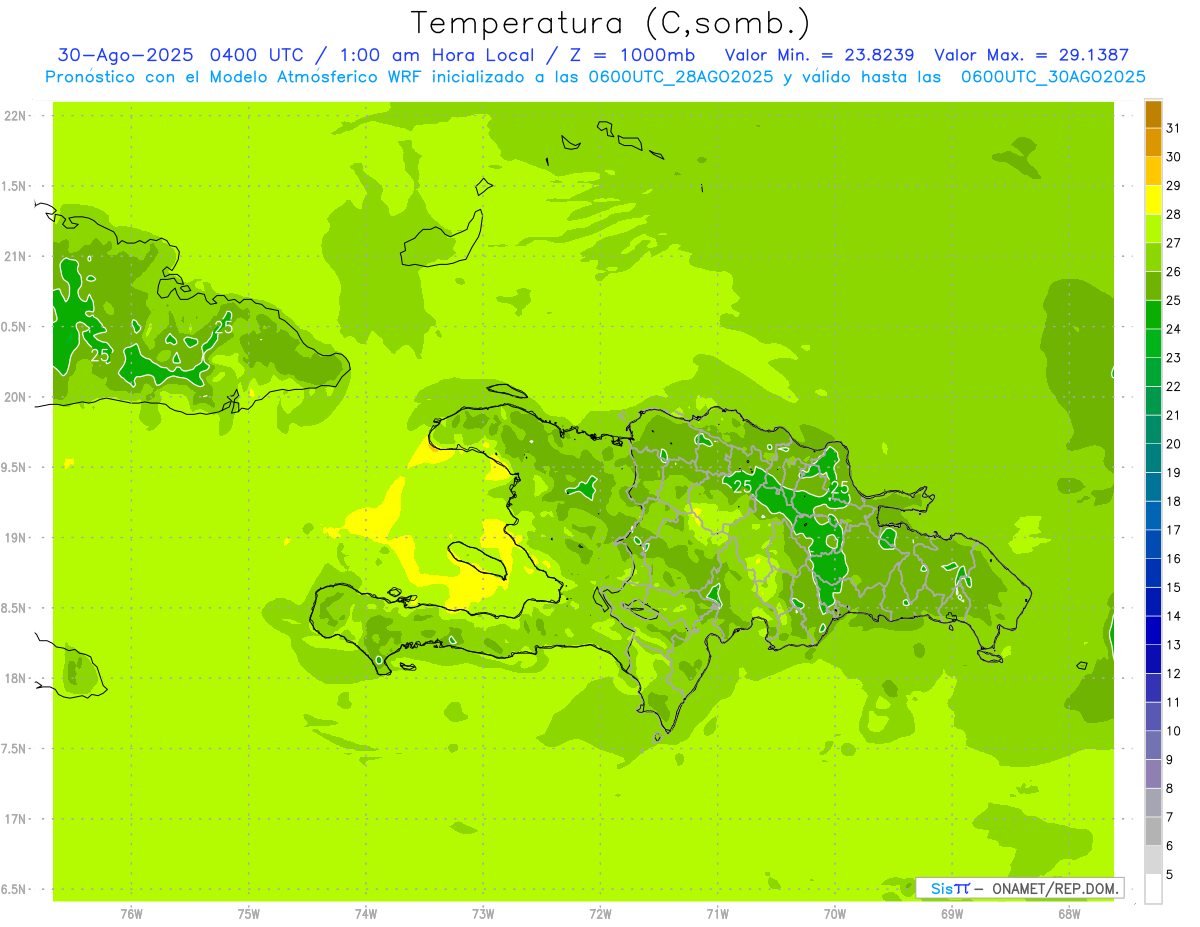
Task: Click the "Pronóstico con el Modelo Atmosférico WRF" line
Action: 595,77
